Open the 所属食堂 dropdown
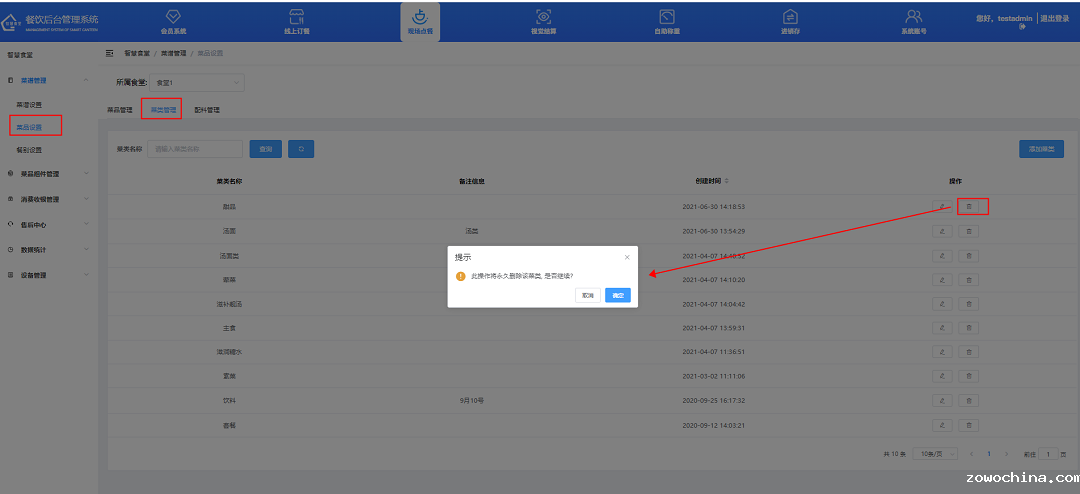1080x494 pixels. click(x=197, y=83)
